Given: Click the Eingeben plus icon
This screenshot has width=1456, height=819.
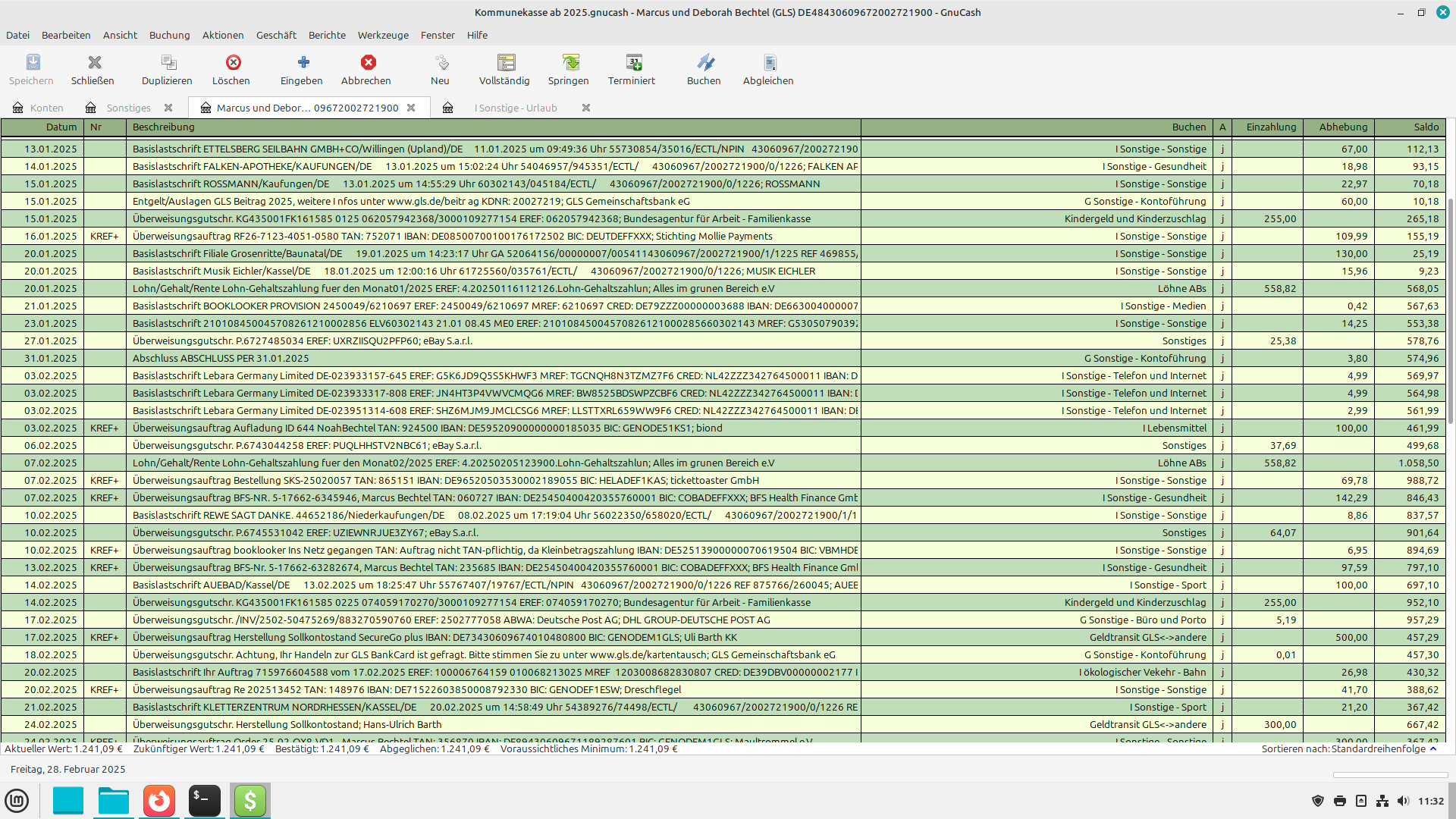Looking at the screenshot, I should point(303,62).
